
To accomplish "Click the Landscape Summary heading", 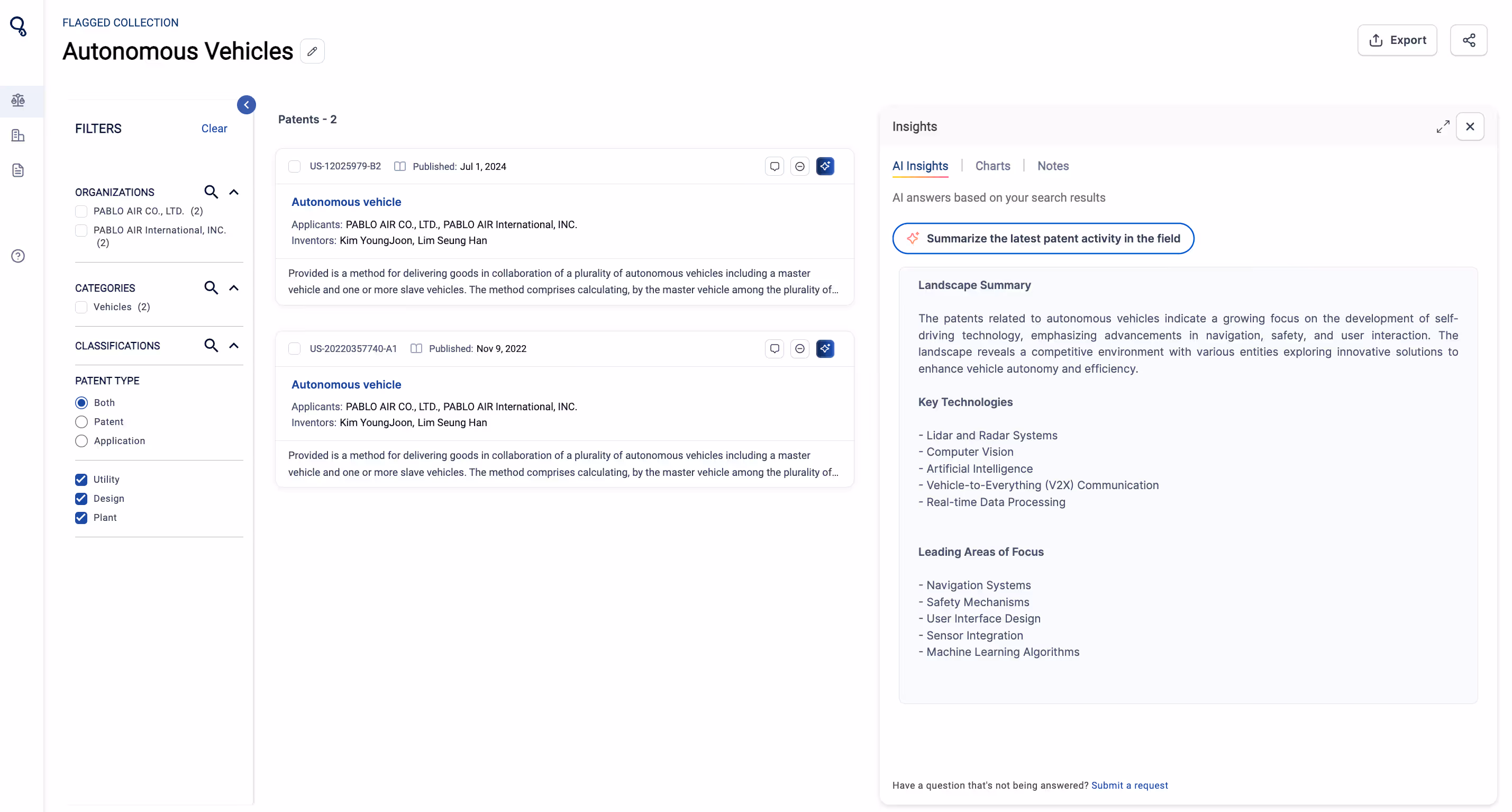I will tap(974, 285).
